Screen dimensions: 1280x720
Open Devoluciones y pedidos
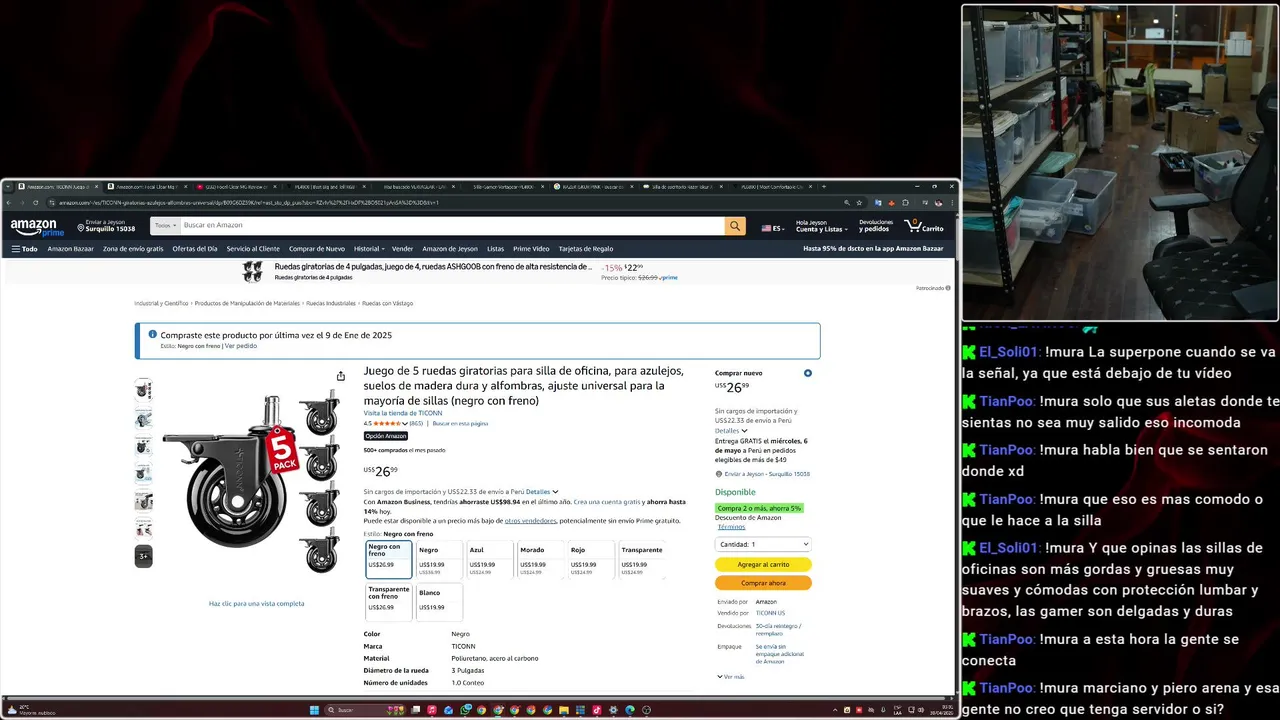876,226
